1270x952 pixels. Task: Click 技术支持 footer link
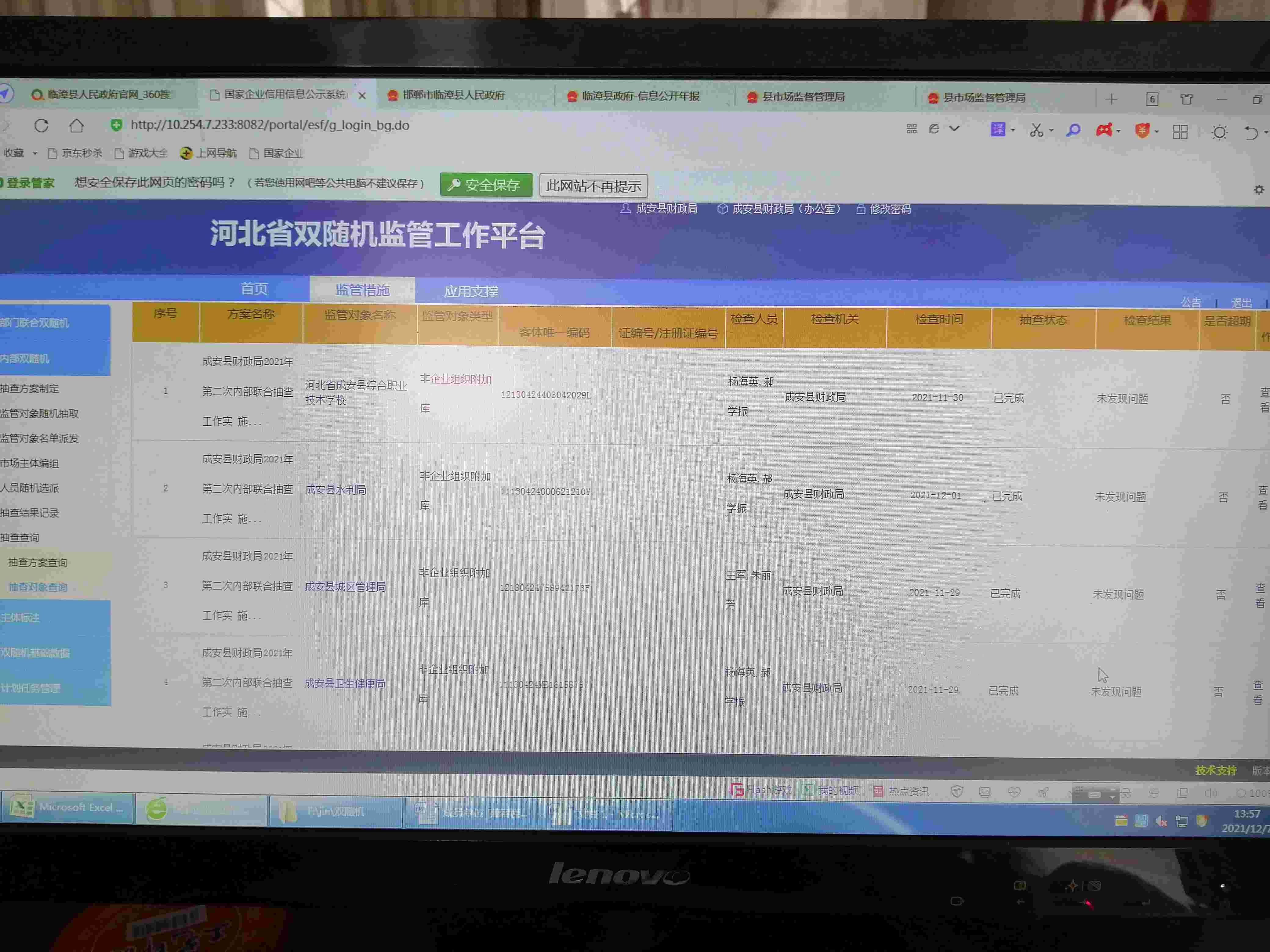click(1216, 770)
